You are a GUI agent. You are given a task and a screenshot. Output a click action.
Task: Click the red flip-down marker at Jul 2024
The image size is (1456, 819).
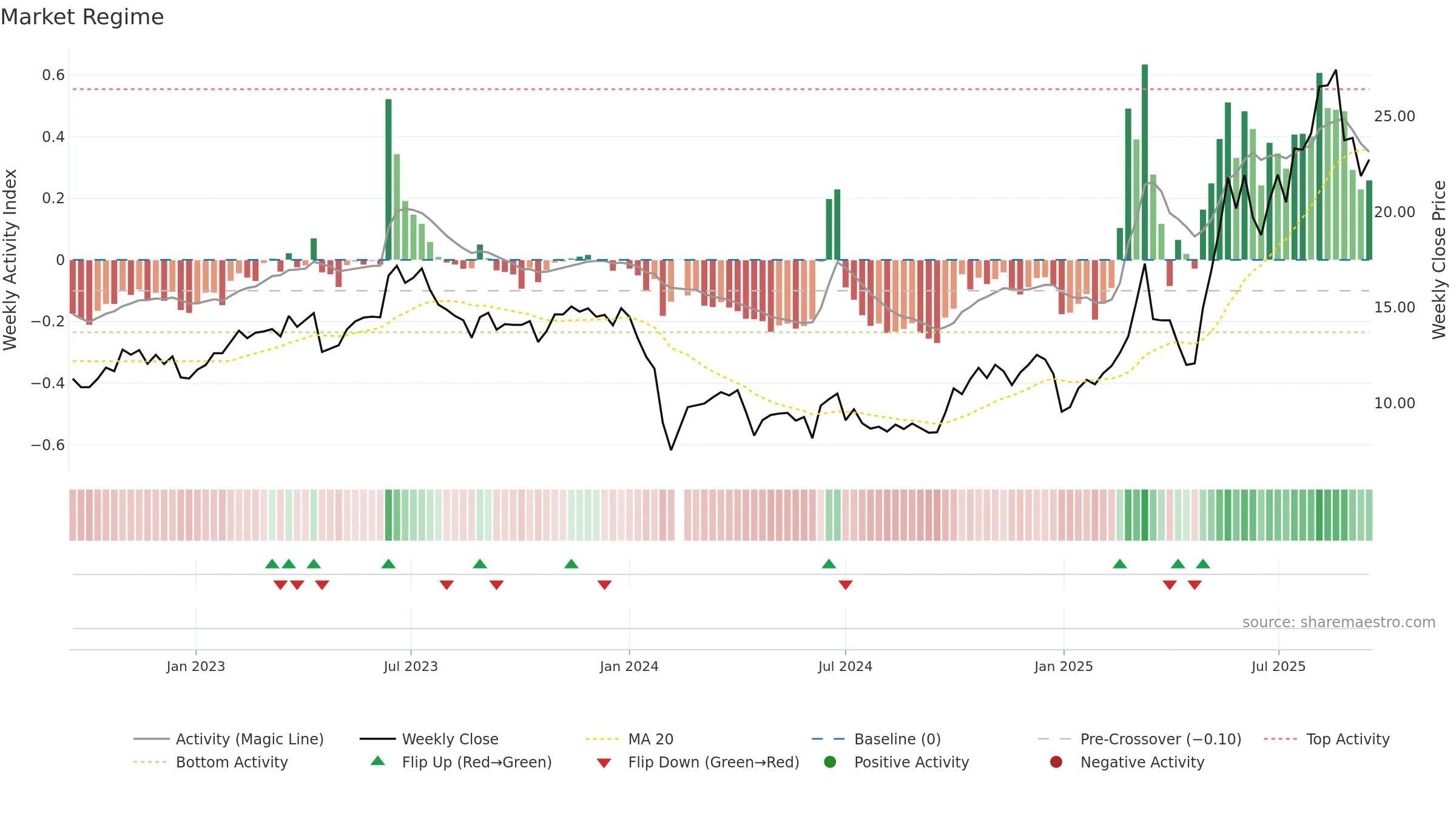coord(846,585)
